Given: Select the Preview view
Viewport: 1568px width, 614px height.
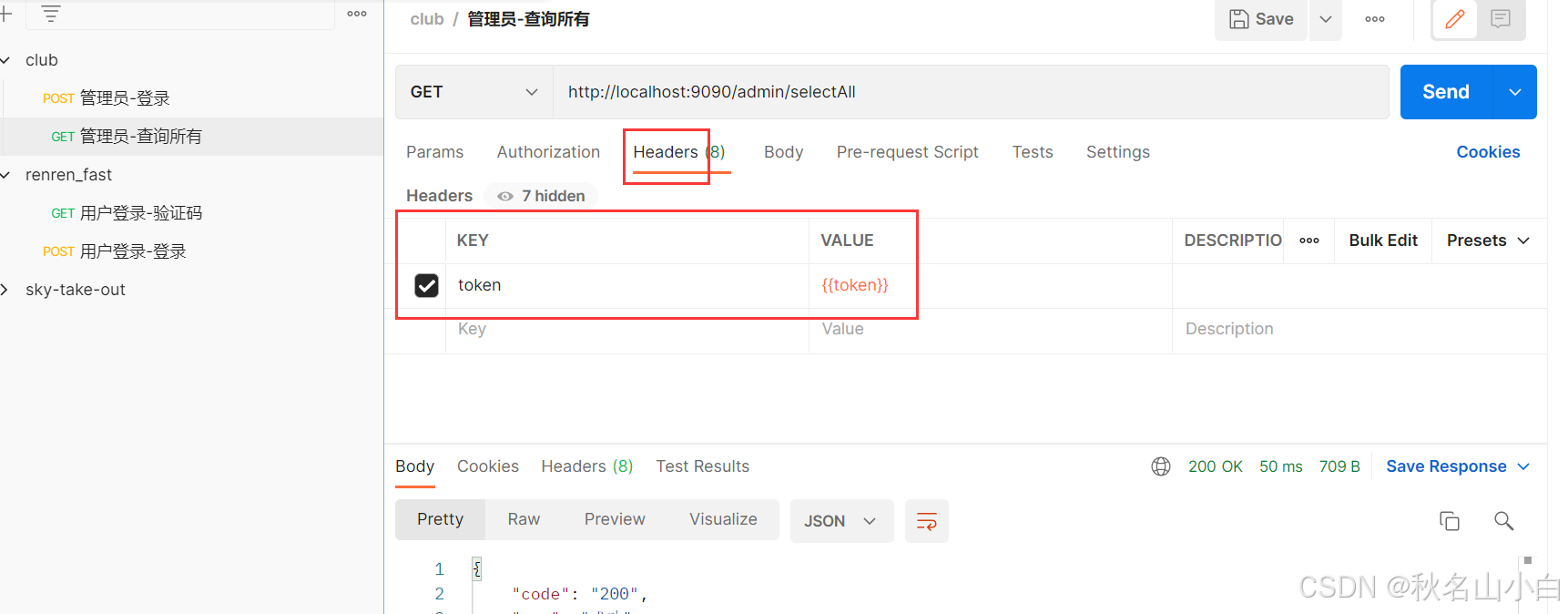Looking at the screenshot, I should pos(615,519).
